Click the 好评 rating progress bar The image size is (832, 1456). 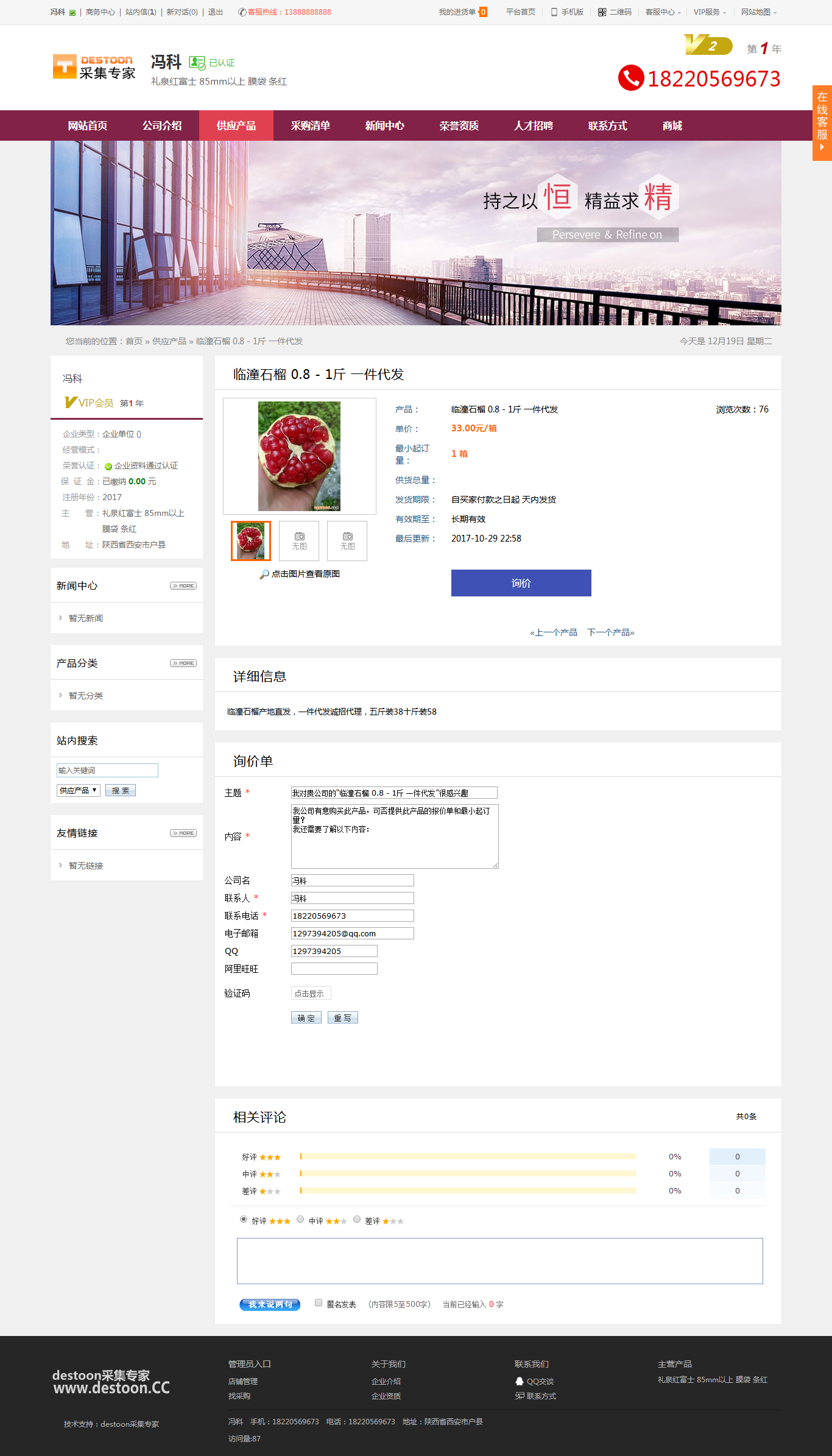click(x=468, y=1156)
